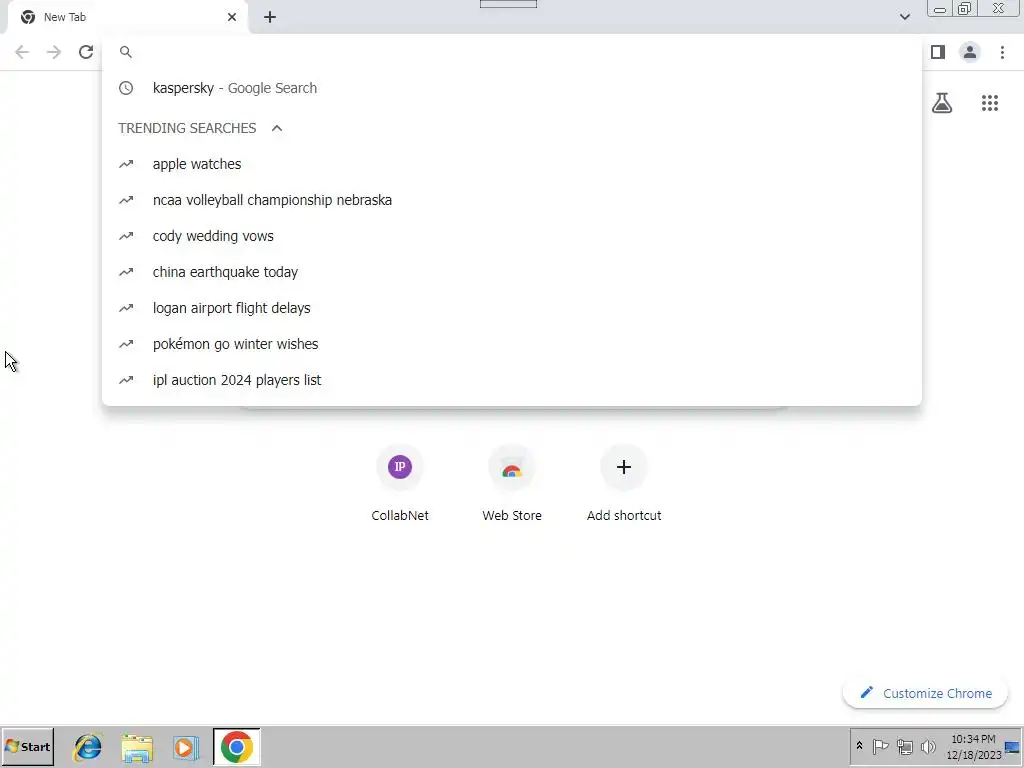Viewport: 1024px width, 768px height.
Task: Click the show desktop tray icon
Action: pyautogui.click(x=1013, y=747)
